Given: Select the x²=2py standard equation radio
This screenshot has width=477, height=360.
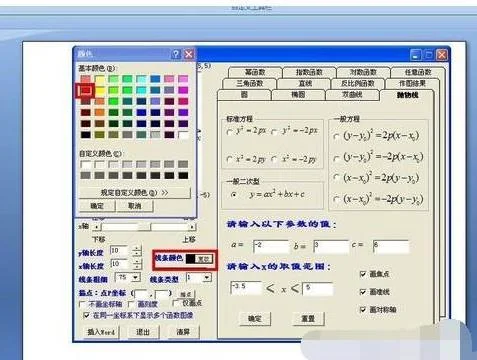Looking at the screenshot, I should pyautogui.click(x=229, y=159).
